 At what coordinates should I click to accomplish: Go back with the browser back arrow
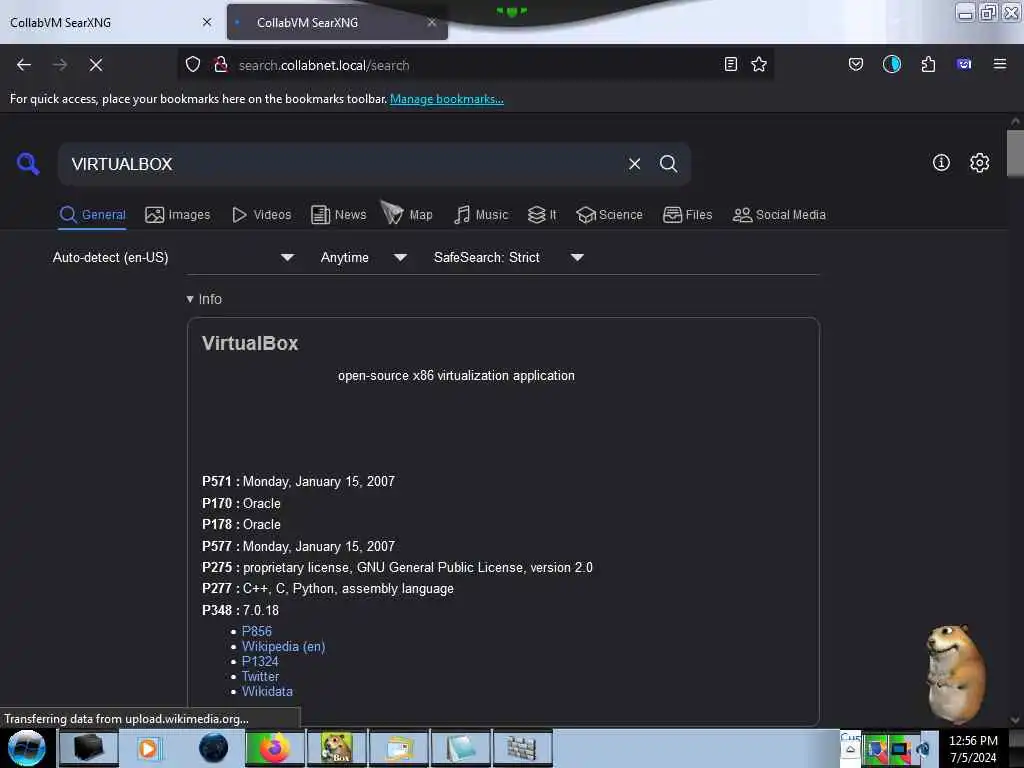(24, 65)
